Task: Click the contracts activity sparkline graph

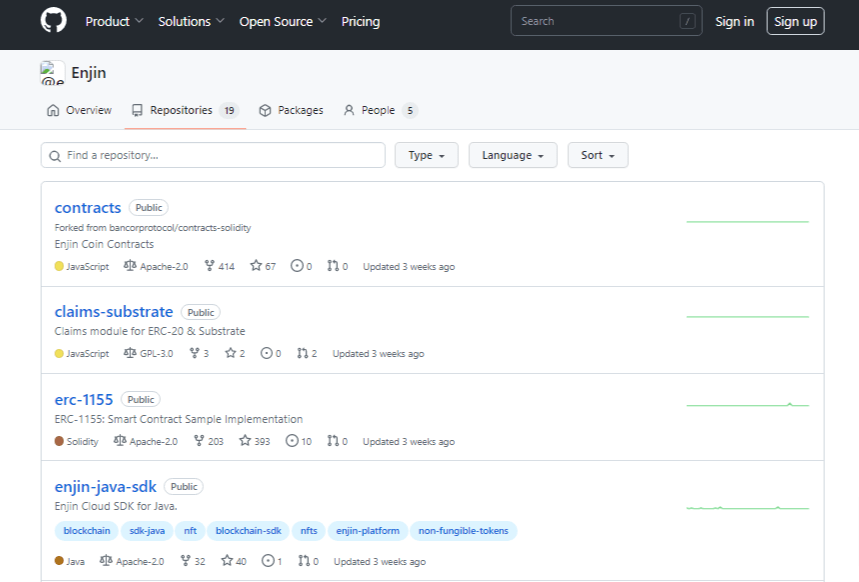Action: pyautogui.click(x=747, y=221)
